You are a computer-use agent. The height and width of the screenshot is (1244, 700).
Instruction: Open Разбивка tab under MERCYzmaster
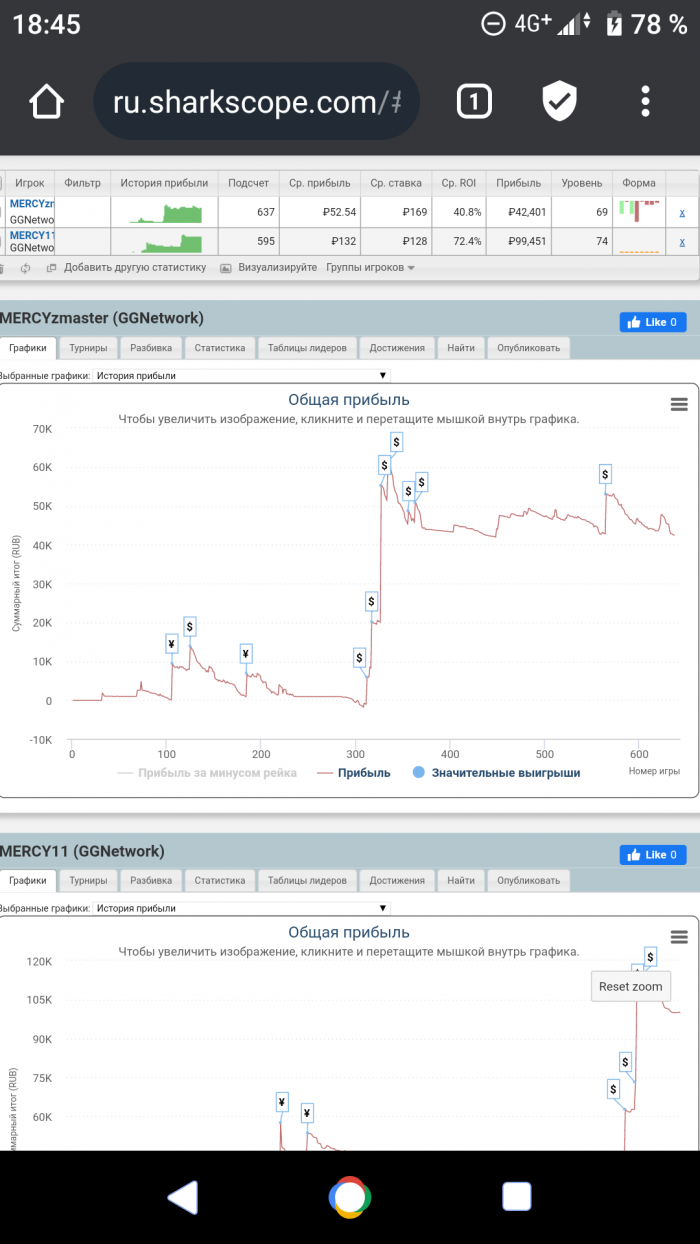151,348
